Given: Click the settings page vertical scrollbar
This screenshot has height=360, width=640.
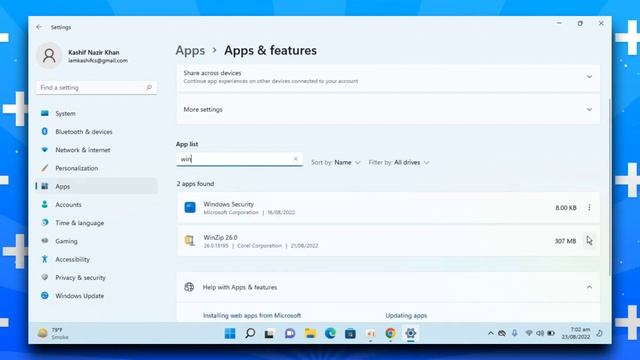Looking at the screenshot, I should [x=610, y=187].
